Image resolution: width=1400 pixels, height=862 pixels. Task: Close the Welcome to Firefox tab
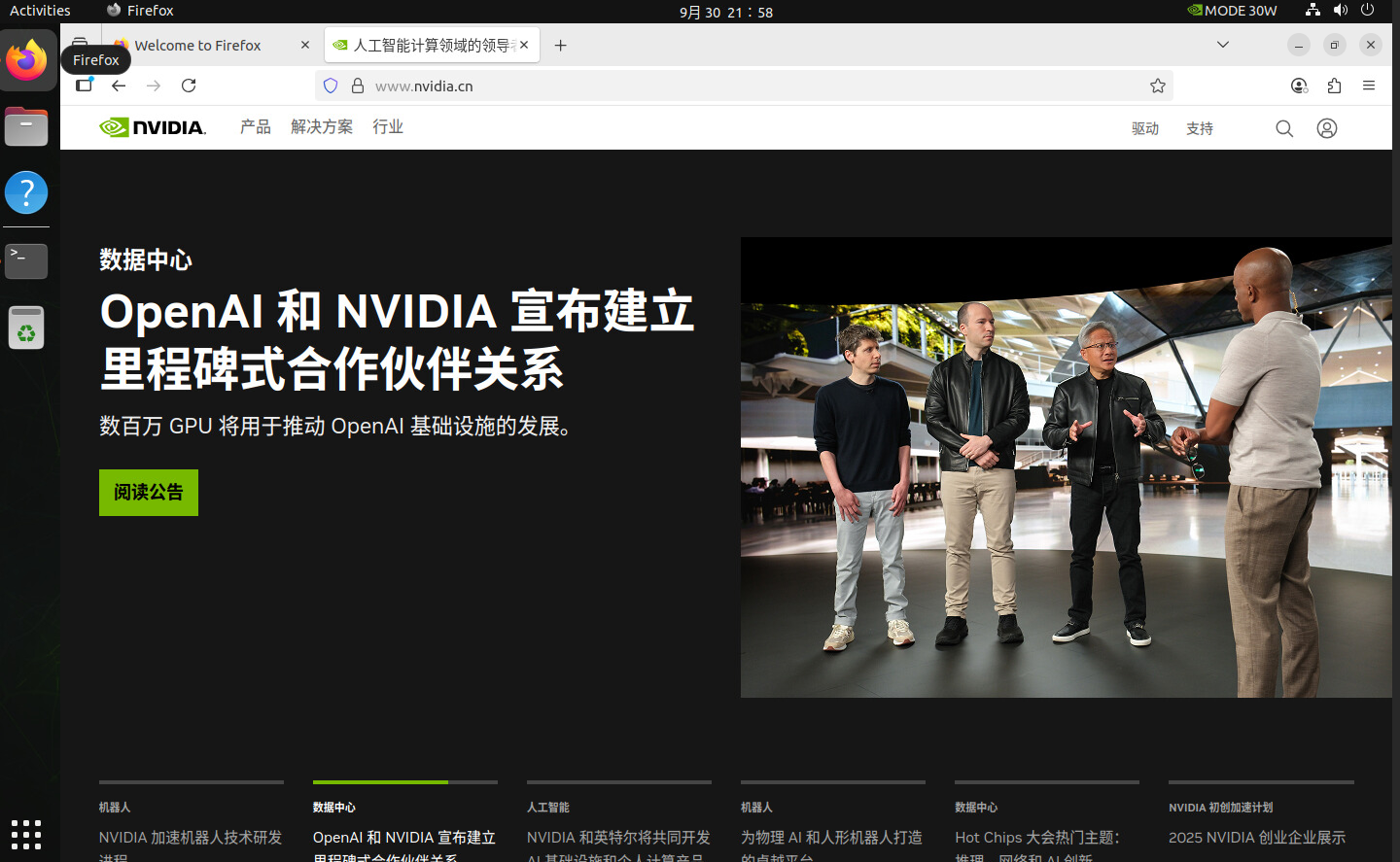(x=305, y=45)
